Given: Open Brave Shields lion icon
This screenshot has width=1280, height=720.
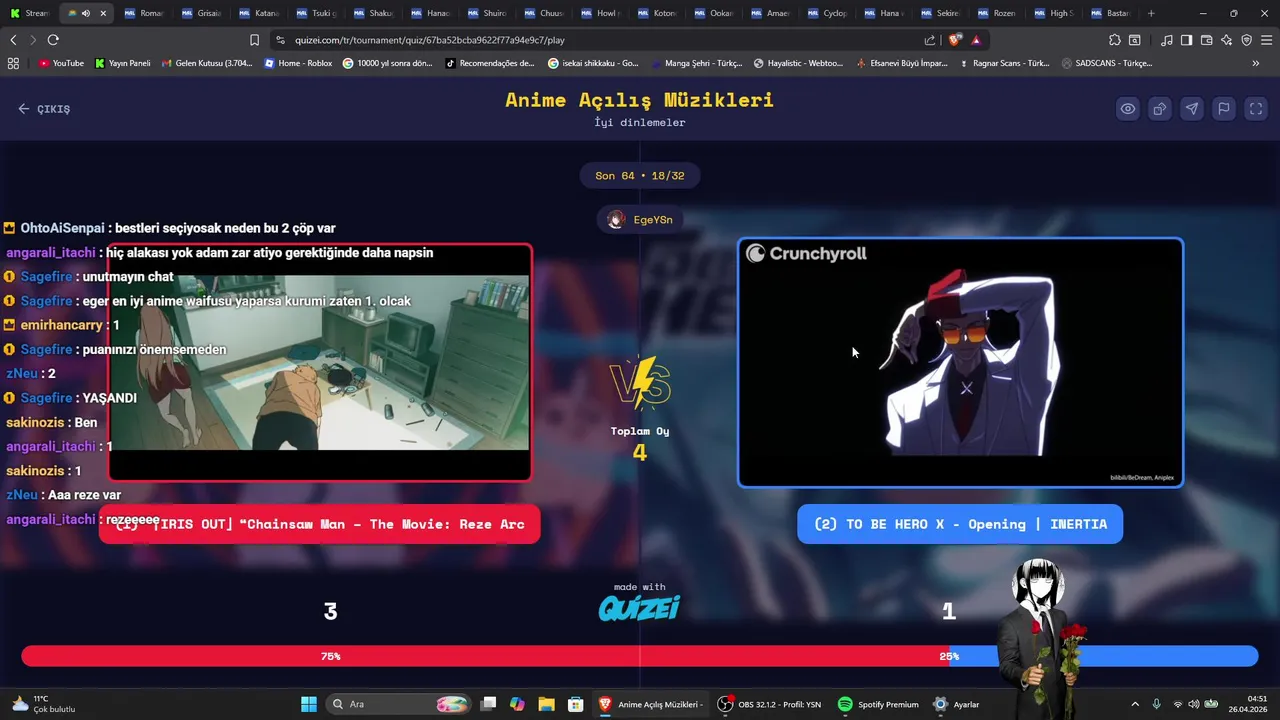Looking at the screenshot, I should (954, 40).
